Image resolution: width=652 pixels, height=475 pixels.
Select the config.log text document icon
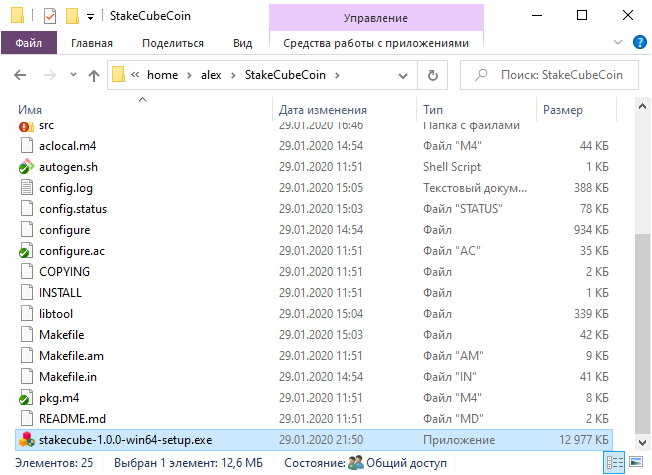[x=27, y=188]
